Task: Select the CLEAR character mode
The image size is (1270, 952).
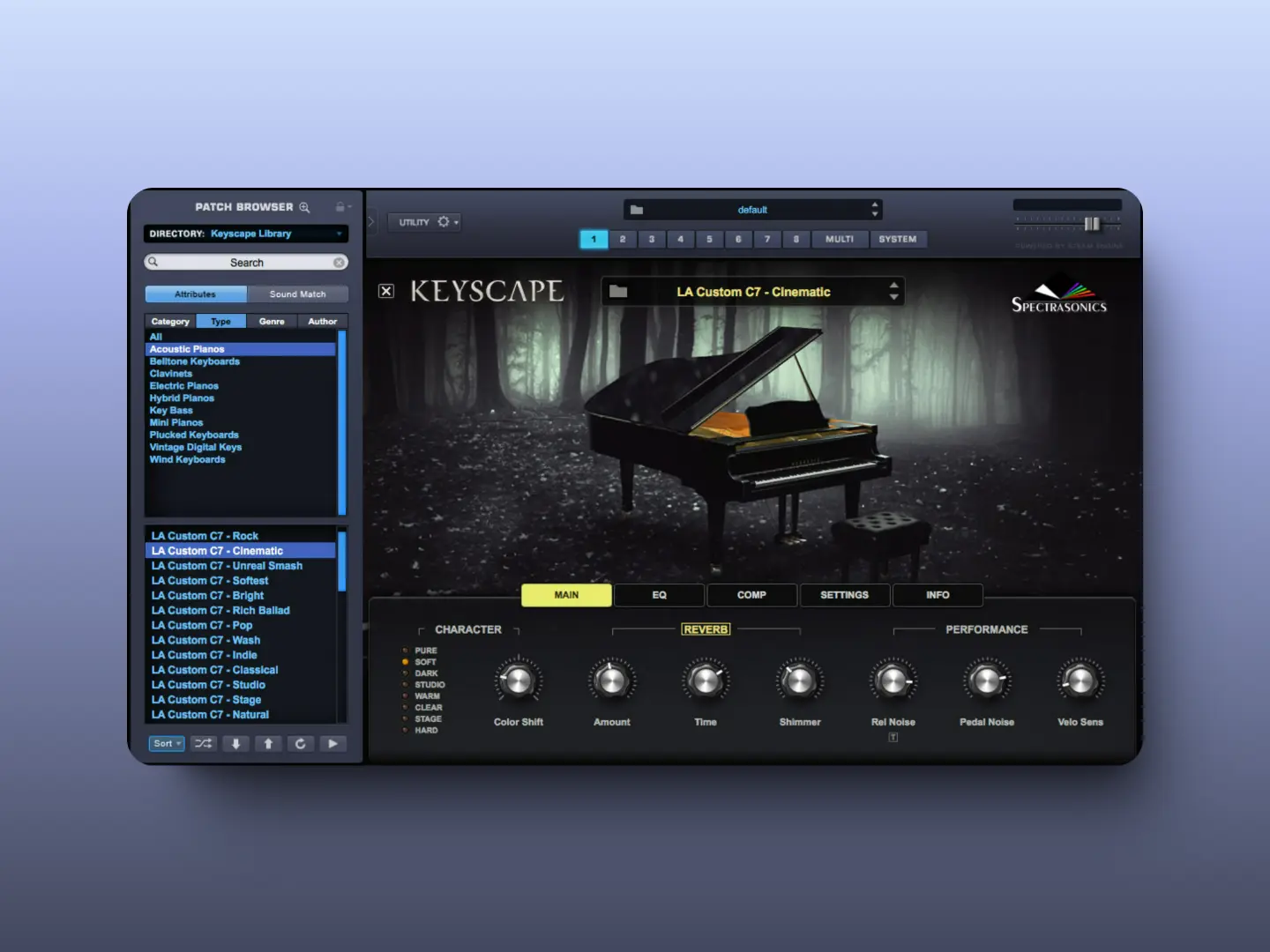Action: tap(422, 708)
